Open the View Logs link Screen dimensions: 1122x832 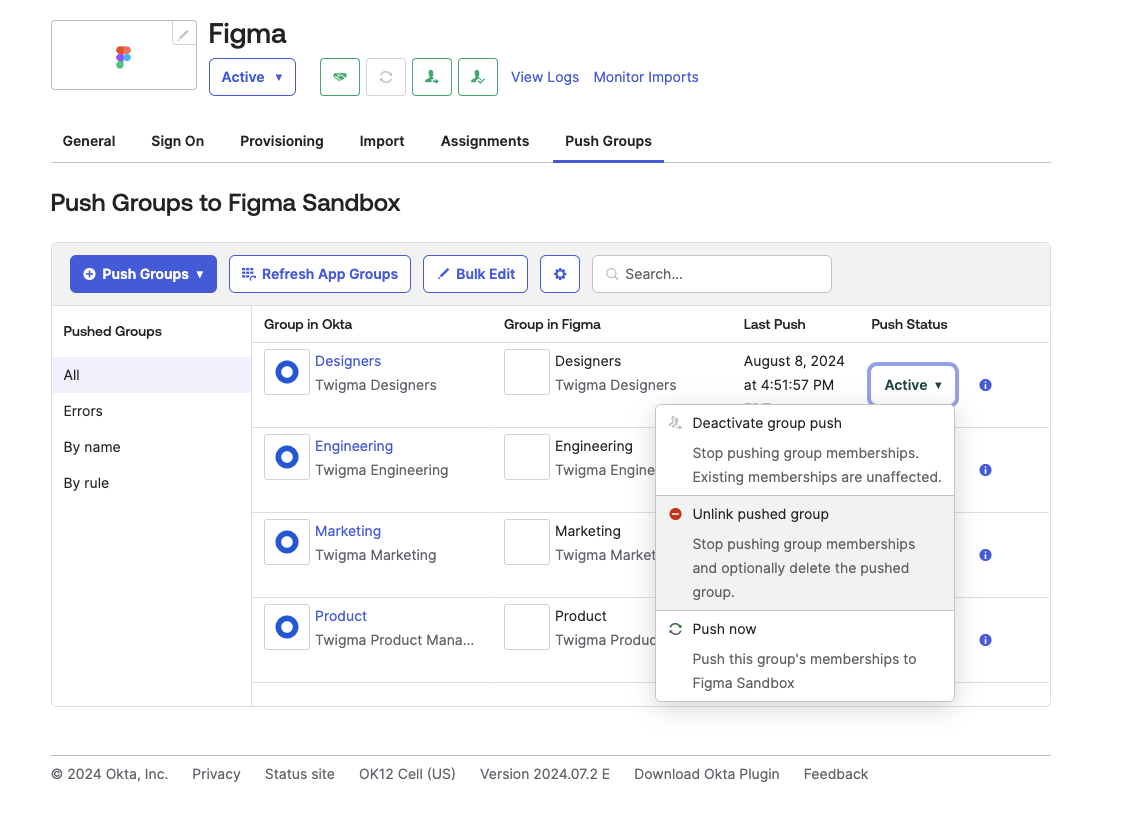(x=545, y=77)
